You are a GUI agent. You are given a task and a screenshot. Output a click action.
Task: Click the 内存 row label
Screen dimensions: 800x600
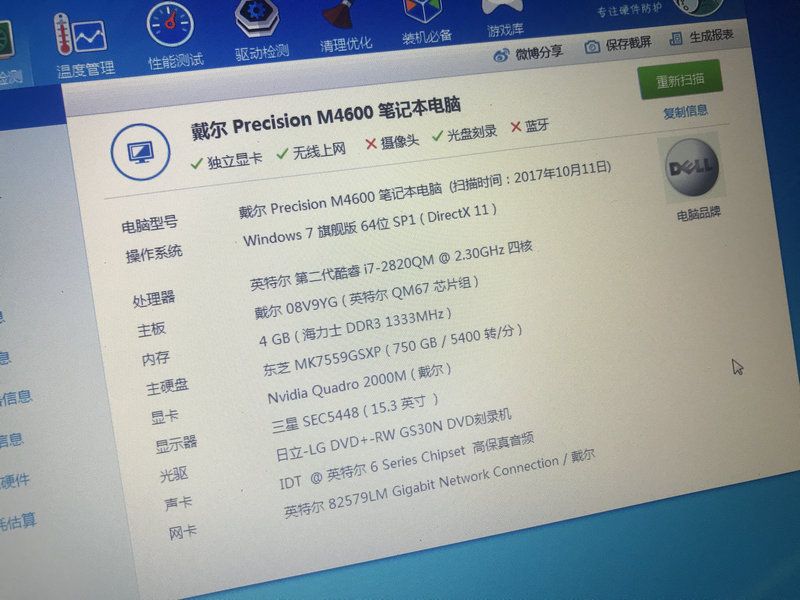click(156, 358)
